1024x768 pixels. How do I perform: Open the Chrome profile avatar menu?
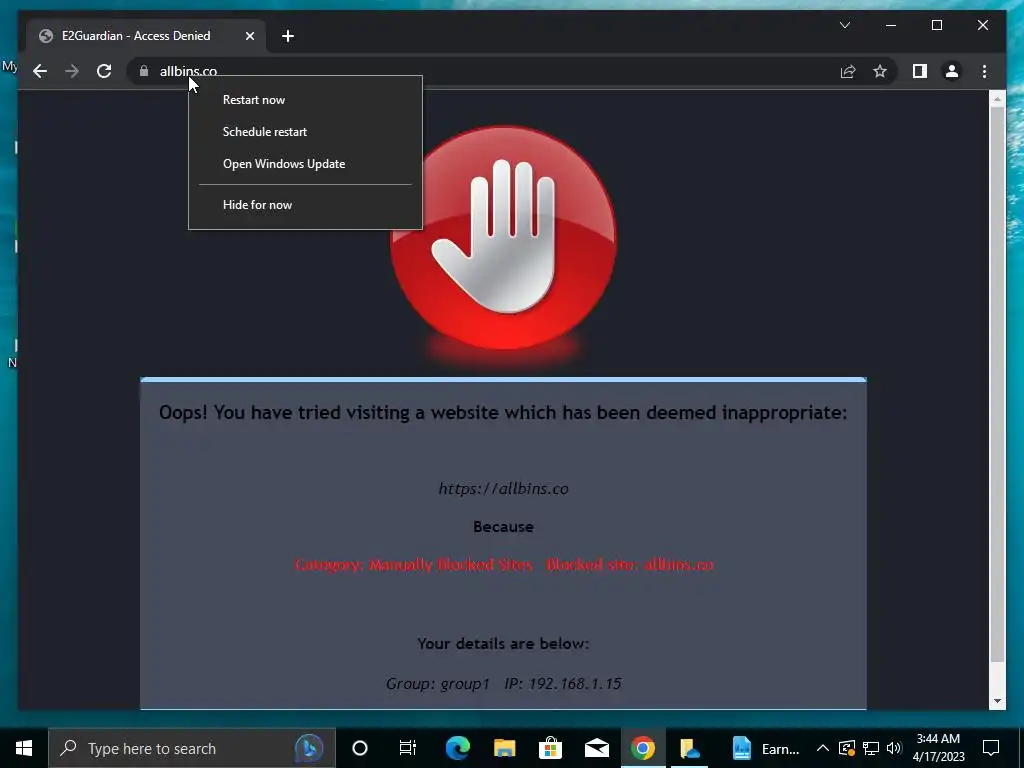(x=952, y=71)
